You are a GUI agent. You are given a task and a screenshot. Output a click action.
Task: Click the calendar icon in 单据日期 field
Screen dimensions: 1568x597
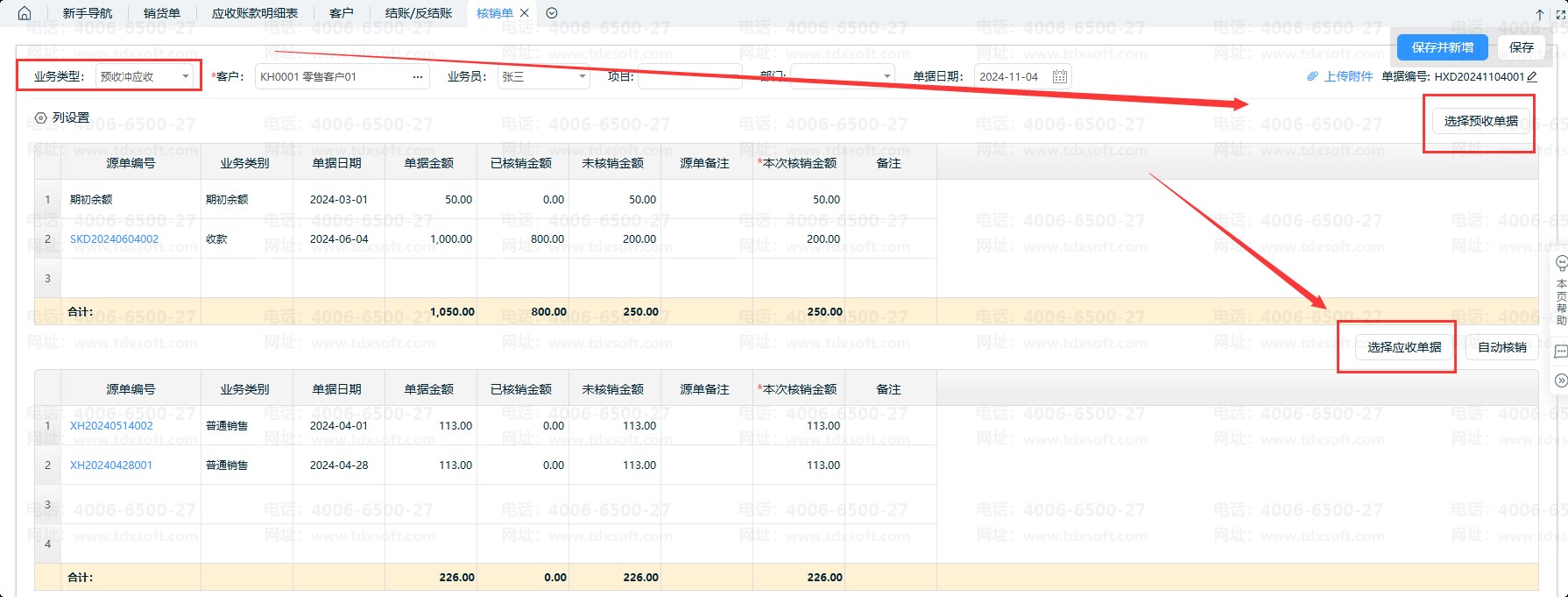pyautogui.click(x=1059, y=77)
